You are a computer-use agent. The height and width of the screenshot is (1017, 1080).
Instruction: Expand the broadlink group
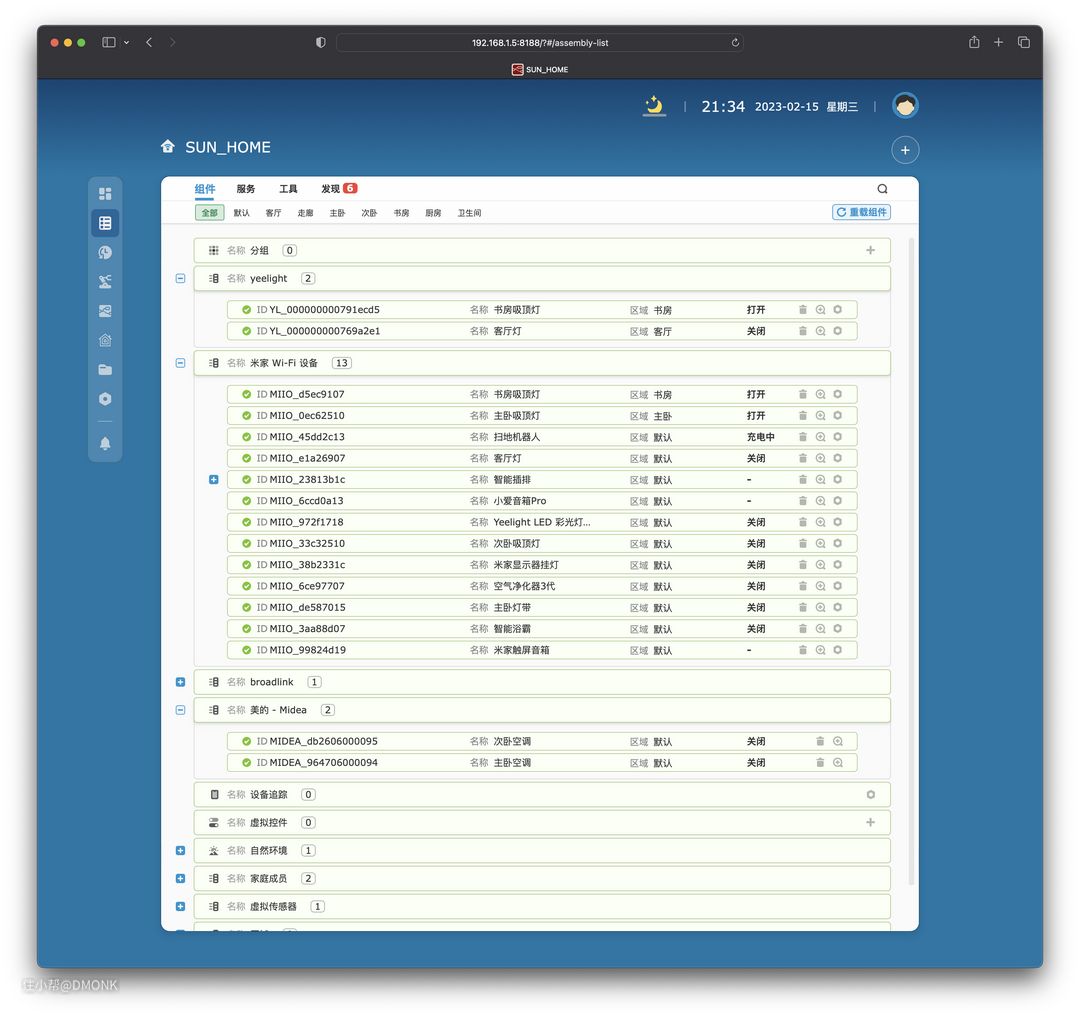[x=180, y=682]
